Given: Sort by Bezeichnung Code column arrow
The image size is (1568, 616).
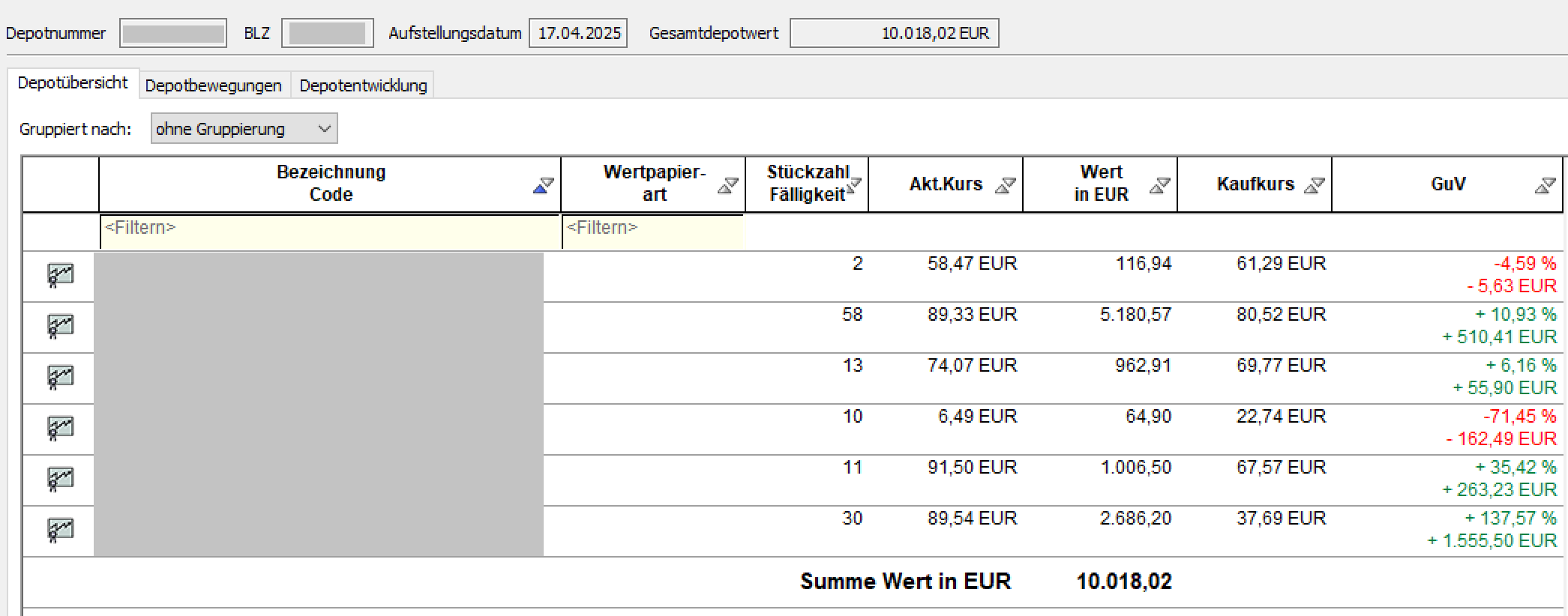Looking at the screenshot, I should pos(544,185).
